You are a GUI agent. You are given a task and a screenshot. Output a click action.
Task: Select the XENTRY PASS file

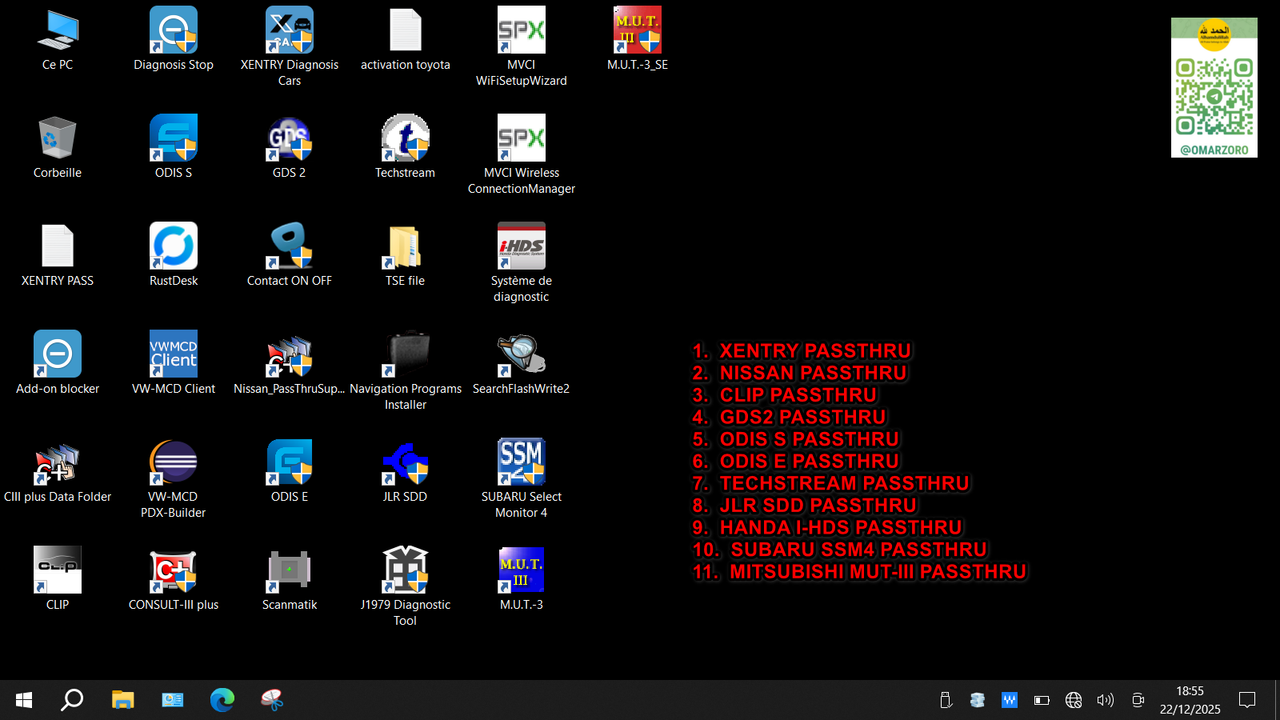[57, 256]
